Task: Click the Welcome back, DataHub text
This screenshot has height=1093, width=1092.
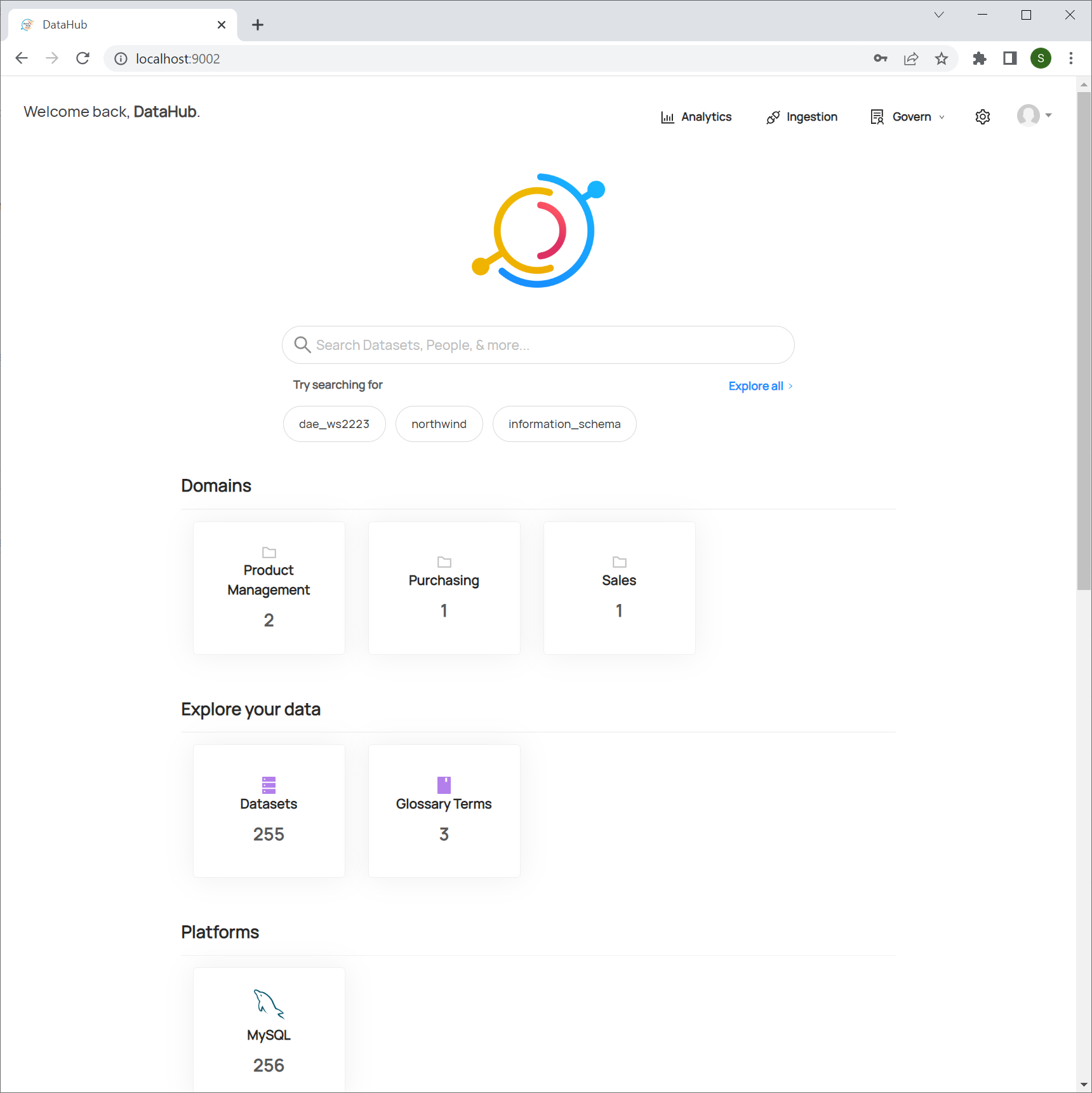Action: click(x=112, y=112)
